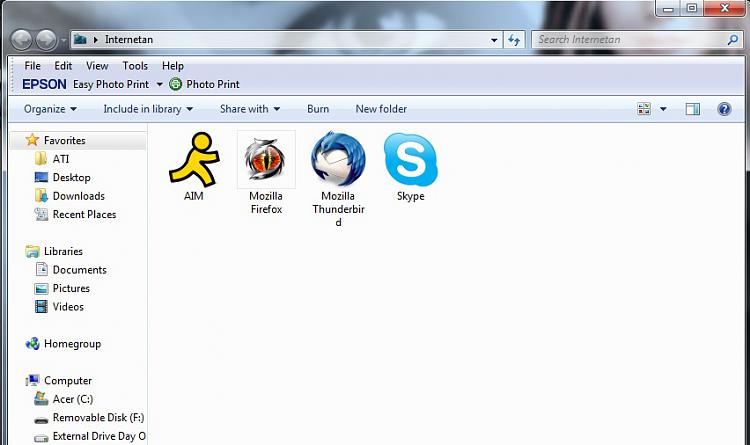
Task: Toggle the preview pane icon
Action: 693,109
